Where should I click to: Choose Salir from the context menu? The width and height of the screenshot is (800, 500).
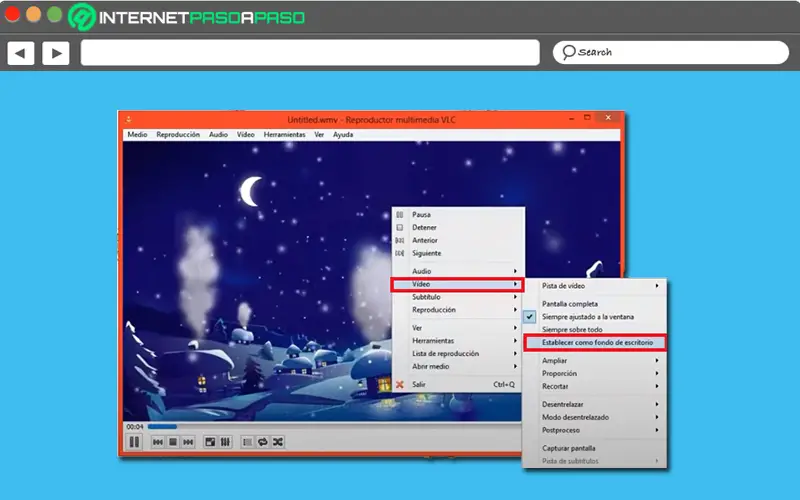coord(458,385)
